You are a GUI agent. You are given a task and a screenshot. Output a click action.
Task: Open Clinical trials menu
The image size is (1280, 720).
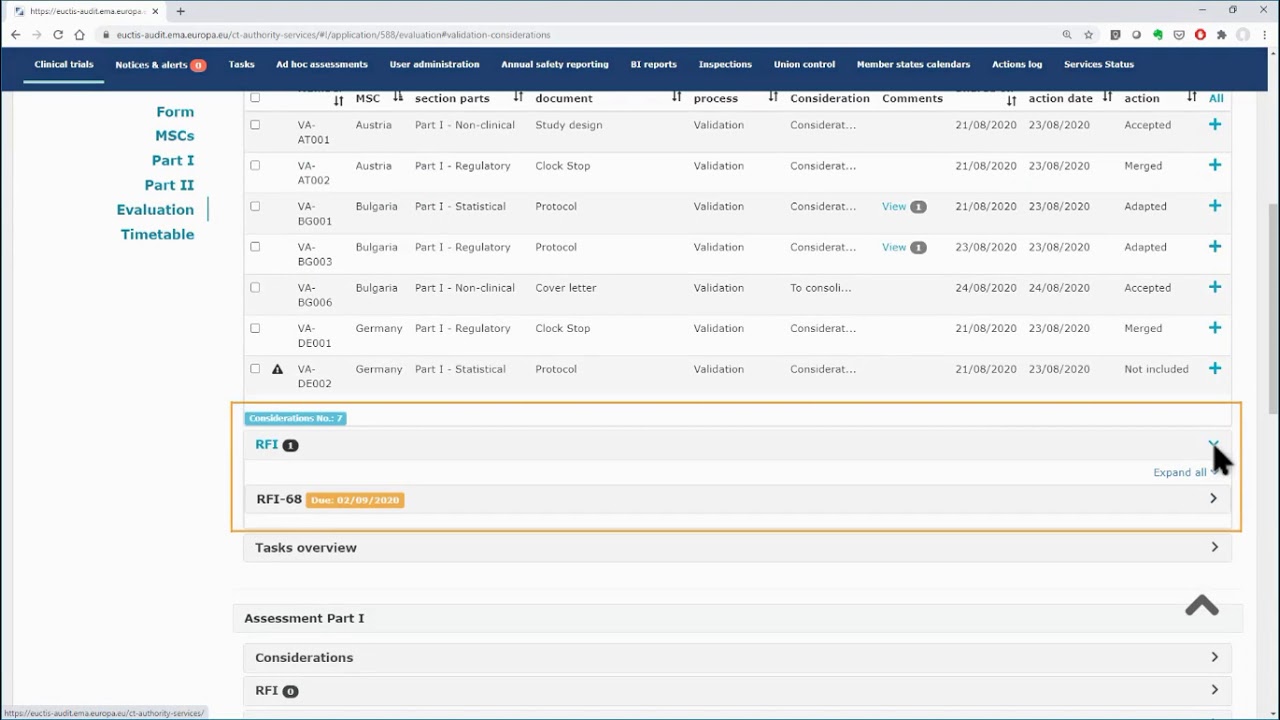click(64, 64)
